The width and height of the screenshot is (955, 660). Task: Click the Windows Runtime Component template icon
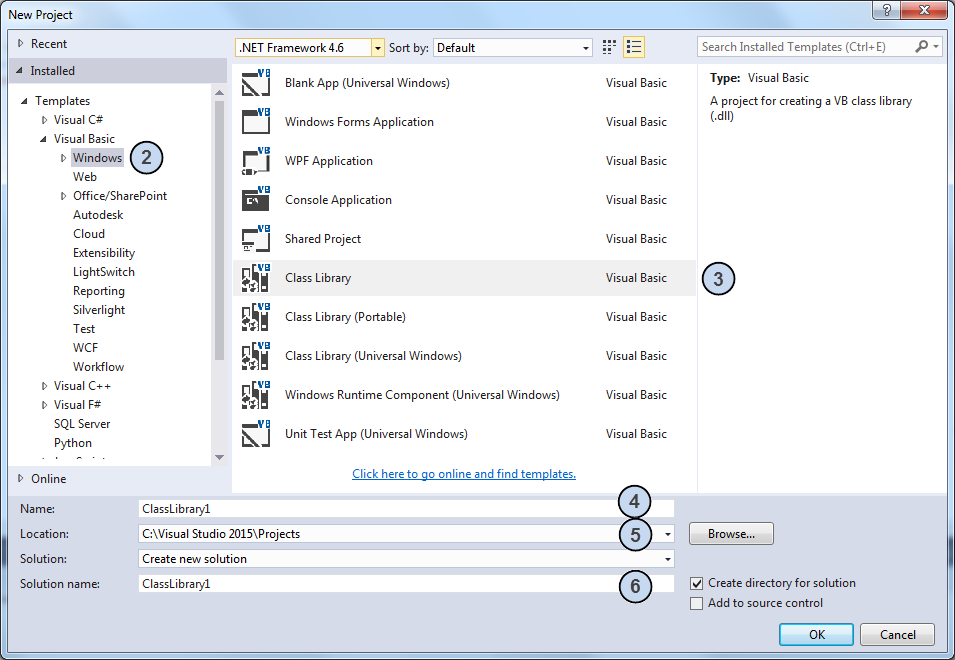pyautogui.click(x=256, y=395)
